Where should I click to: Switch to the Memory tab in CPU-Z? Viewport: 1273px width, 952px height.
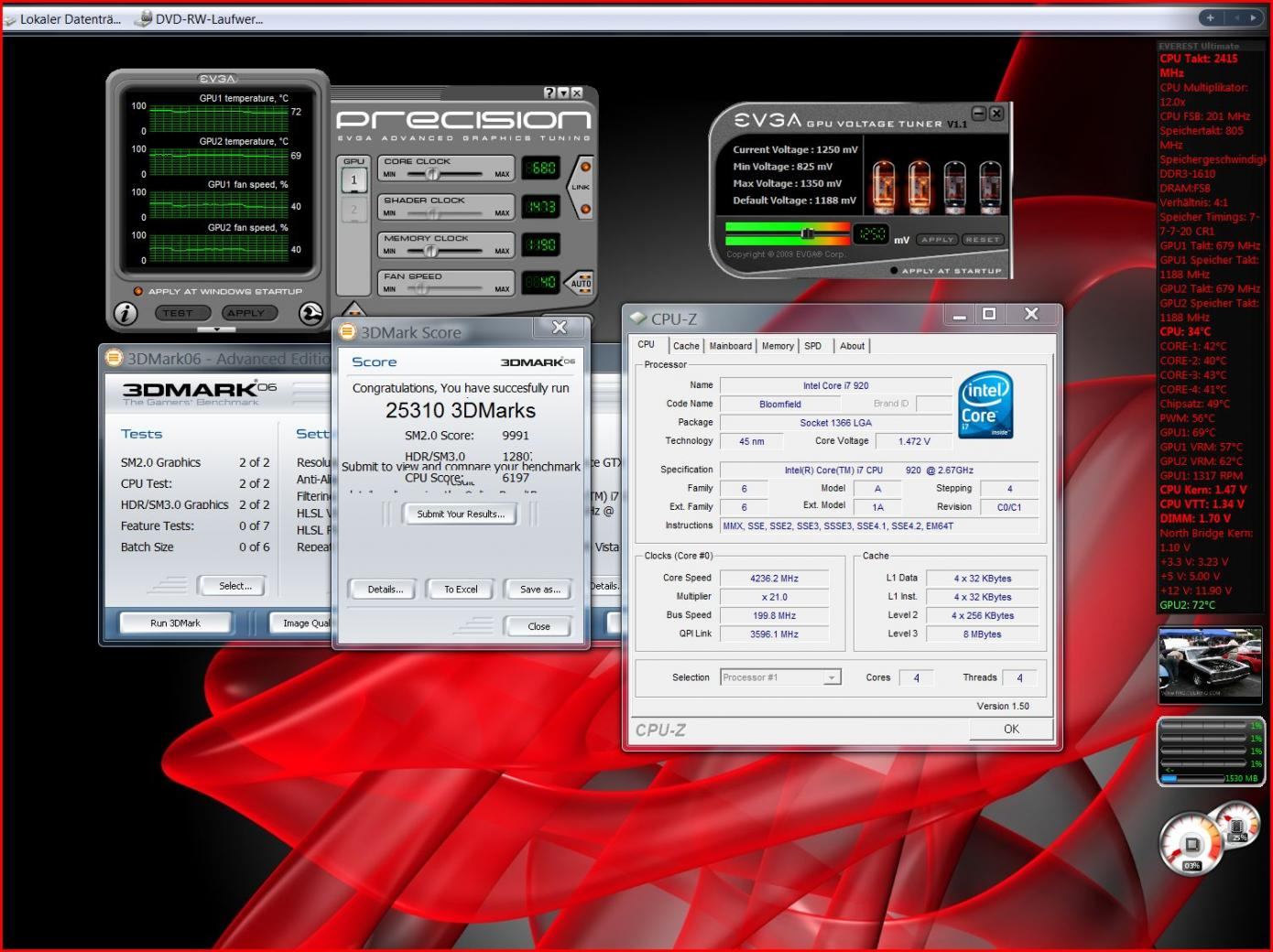tap(778, 346)
